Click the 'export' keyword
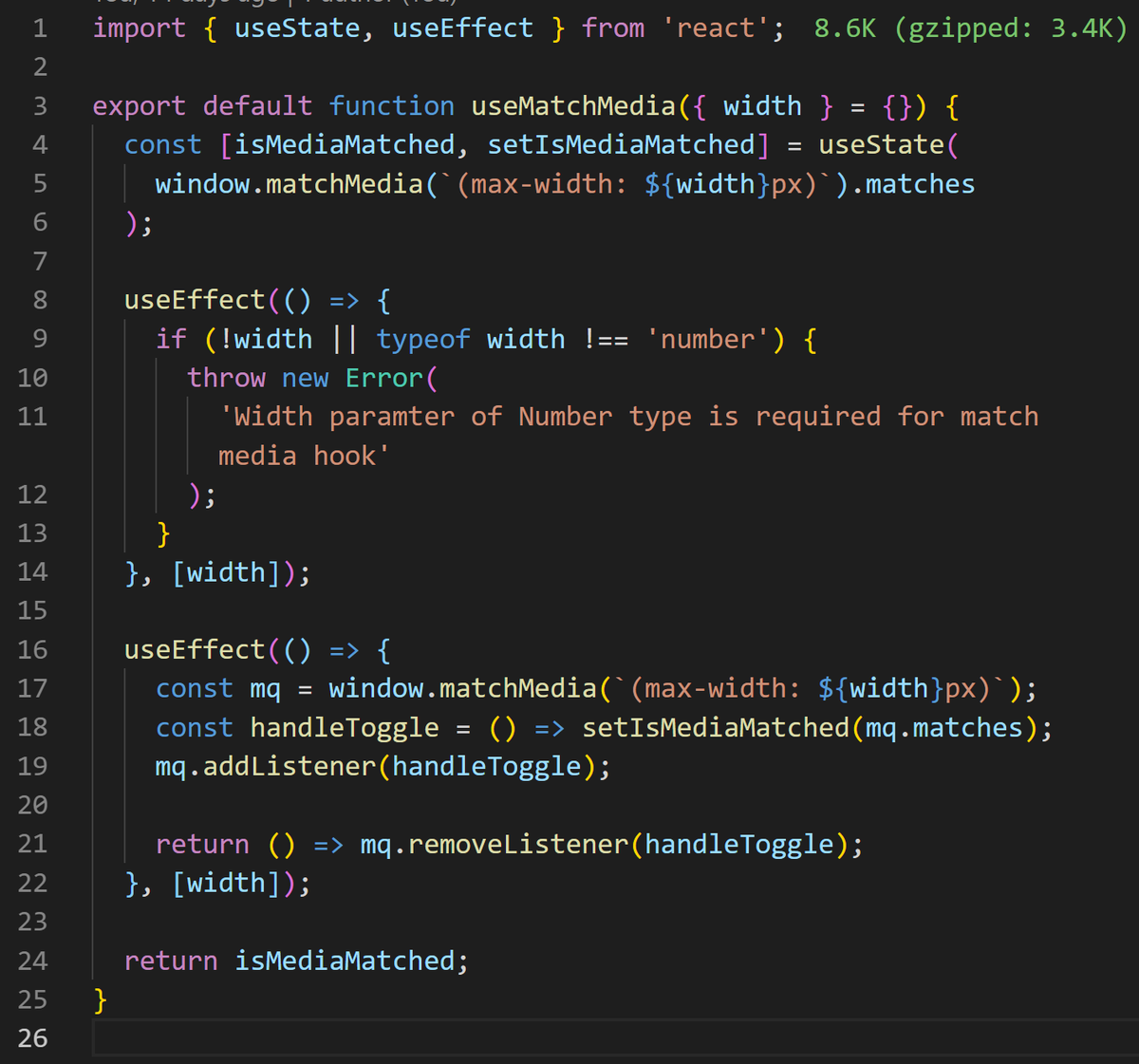Screen dimensions: 1139x1064 139,106
